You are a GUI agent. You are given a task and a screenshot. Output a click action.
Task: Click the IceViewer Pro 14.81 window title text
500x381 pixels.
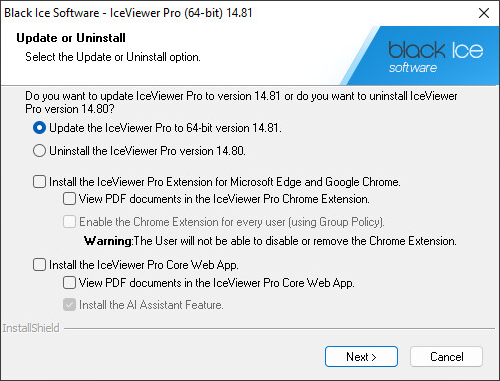(128, 13)
